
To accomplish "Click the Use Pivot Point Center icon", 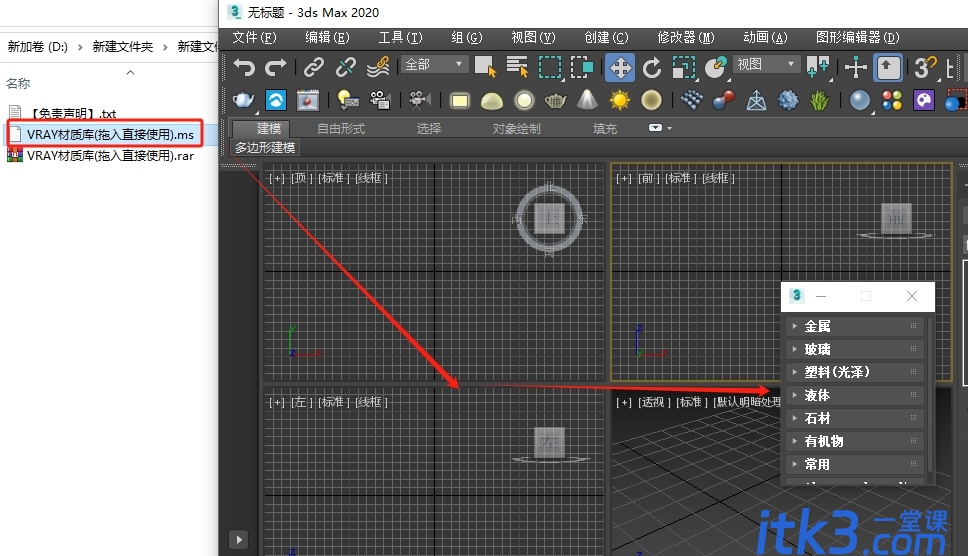I will point(817,67).
